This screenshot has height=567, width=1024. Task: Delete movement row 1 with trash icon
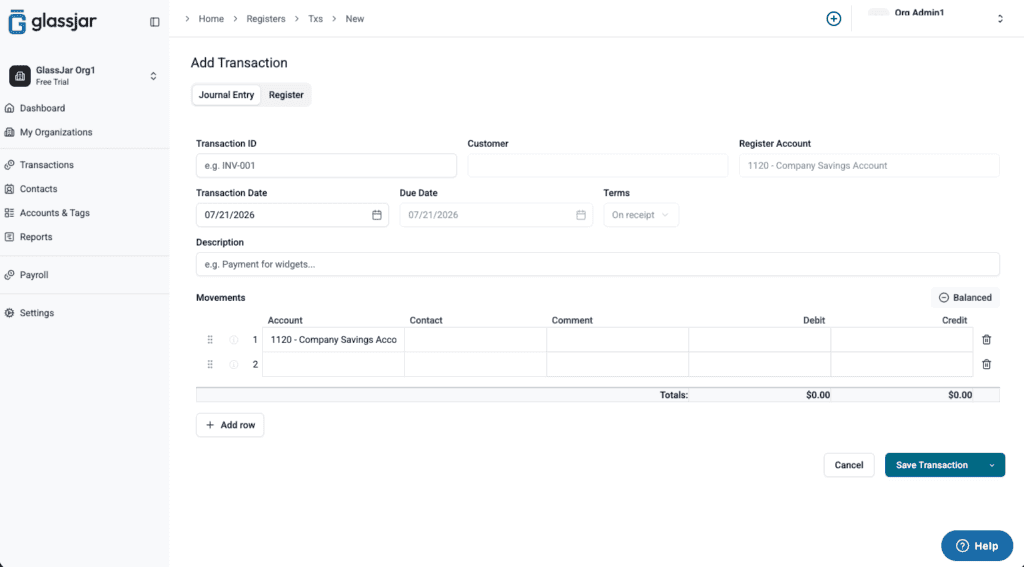(x=986, y=340)
